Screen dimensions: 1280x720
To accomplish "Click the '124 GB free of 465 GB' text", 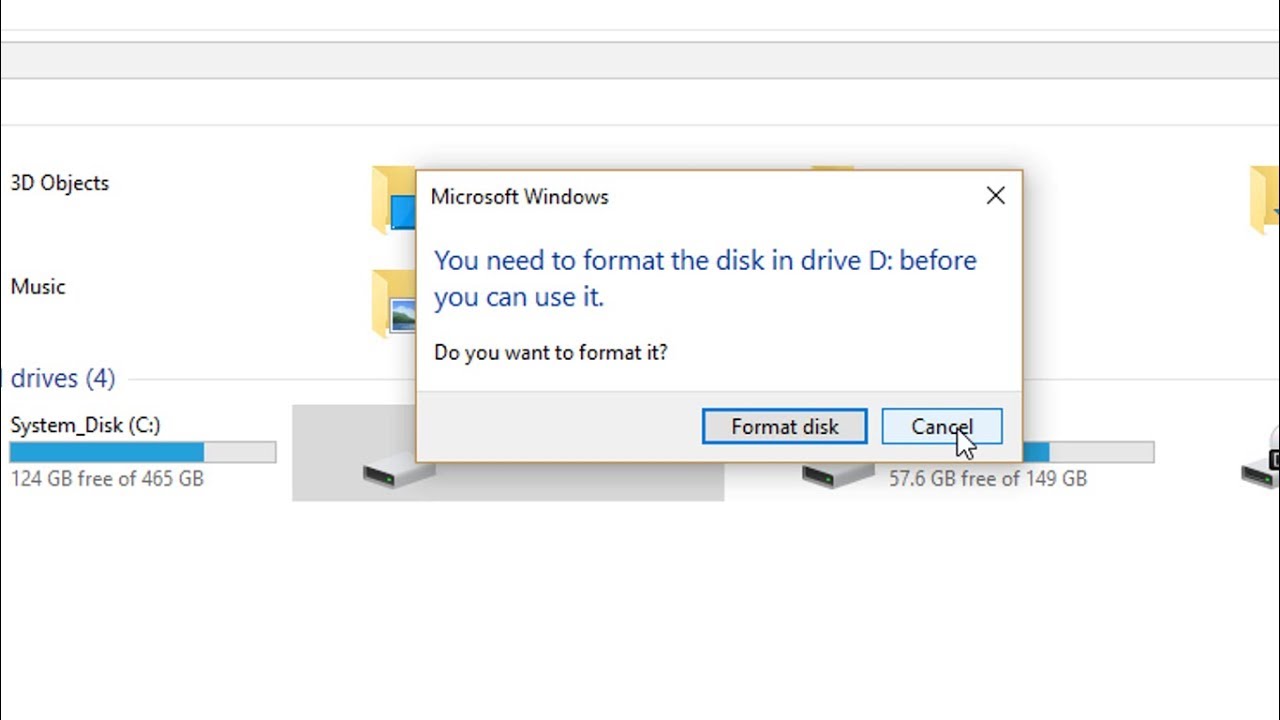I will (107, 479).
